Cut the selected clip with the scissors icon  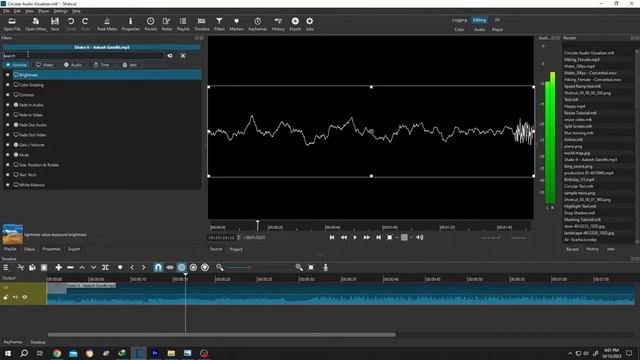click(21, 267)
